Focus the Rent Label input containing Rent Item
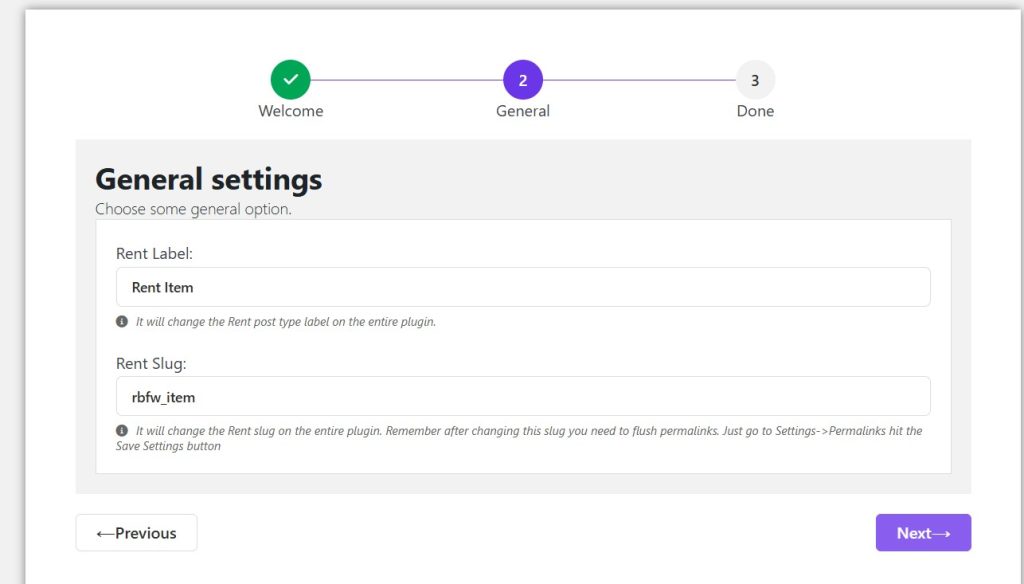1024x584 pixels. coord(523,287)
